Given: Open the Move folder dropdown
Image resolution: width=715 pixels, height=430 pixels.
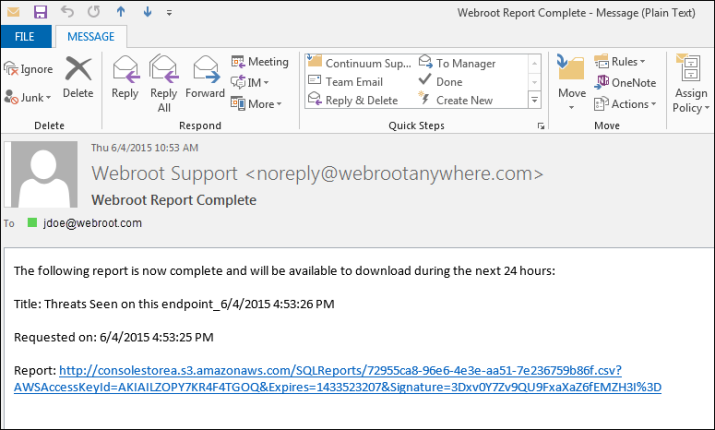Looking at the screenshot, I should tap(571, 82).
